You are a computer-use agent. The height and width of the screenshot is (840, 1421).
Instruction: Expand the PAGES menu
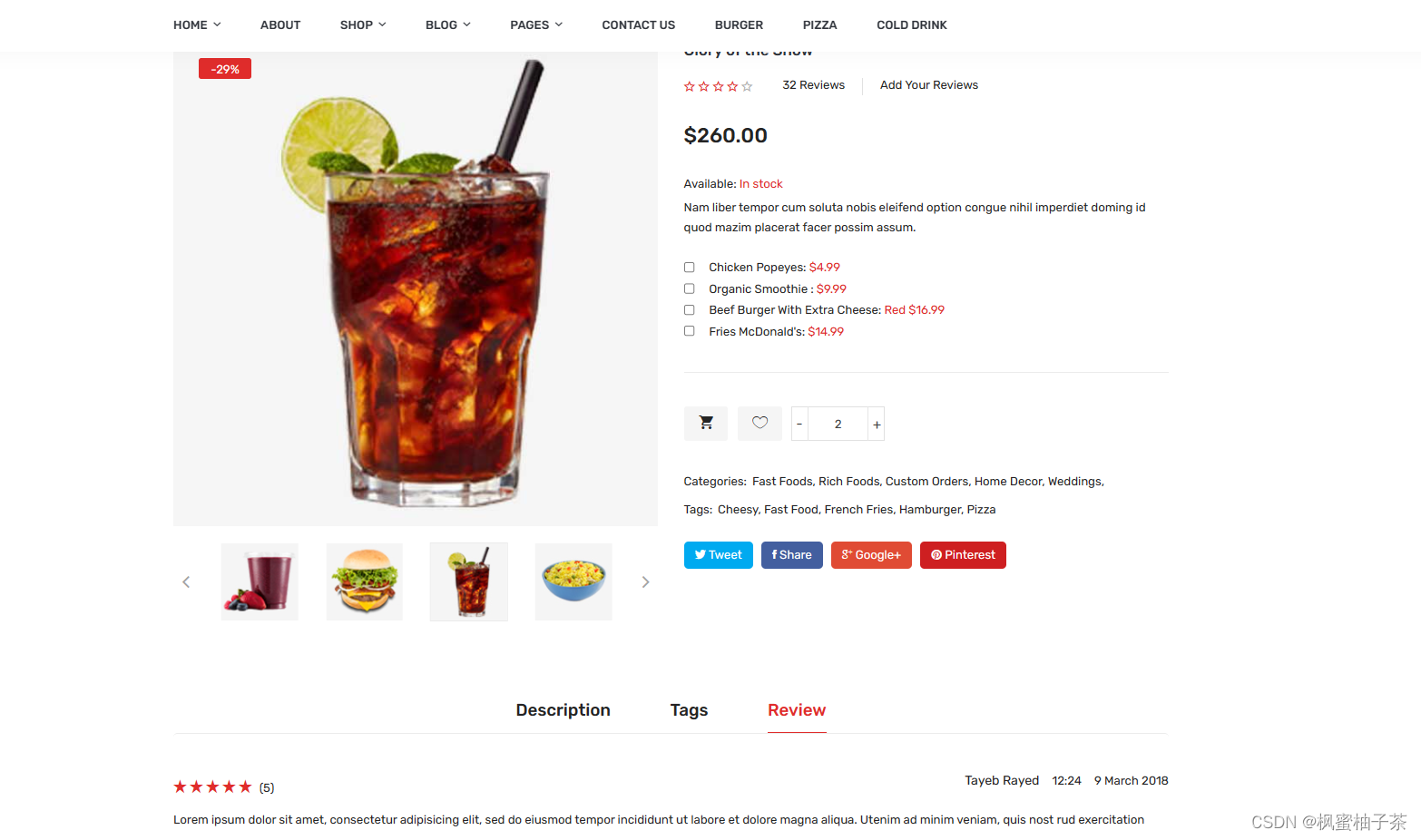point(536,25)
